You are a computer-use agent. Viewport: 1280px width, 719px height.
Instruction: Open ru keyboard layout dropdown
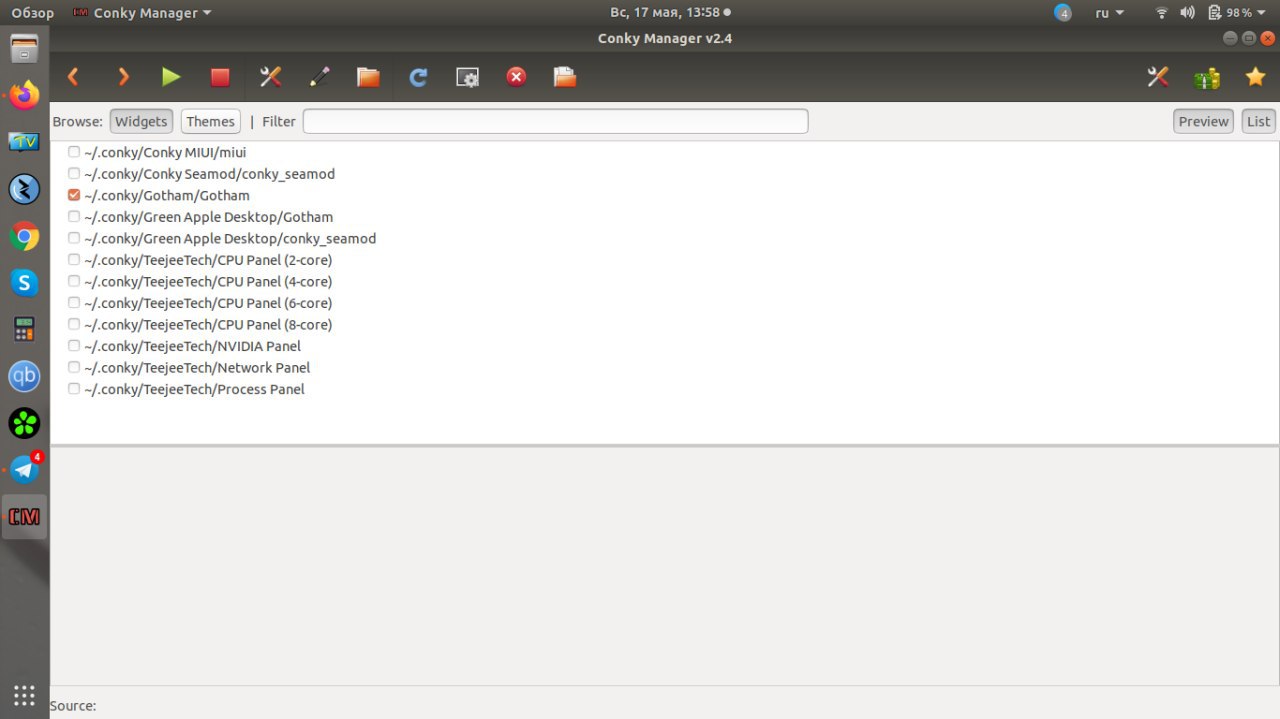point(1109,13)
